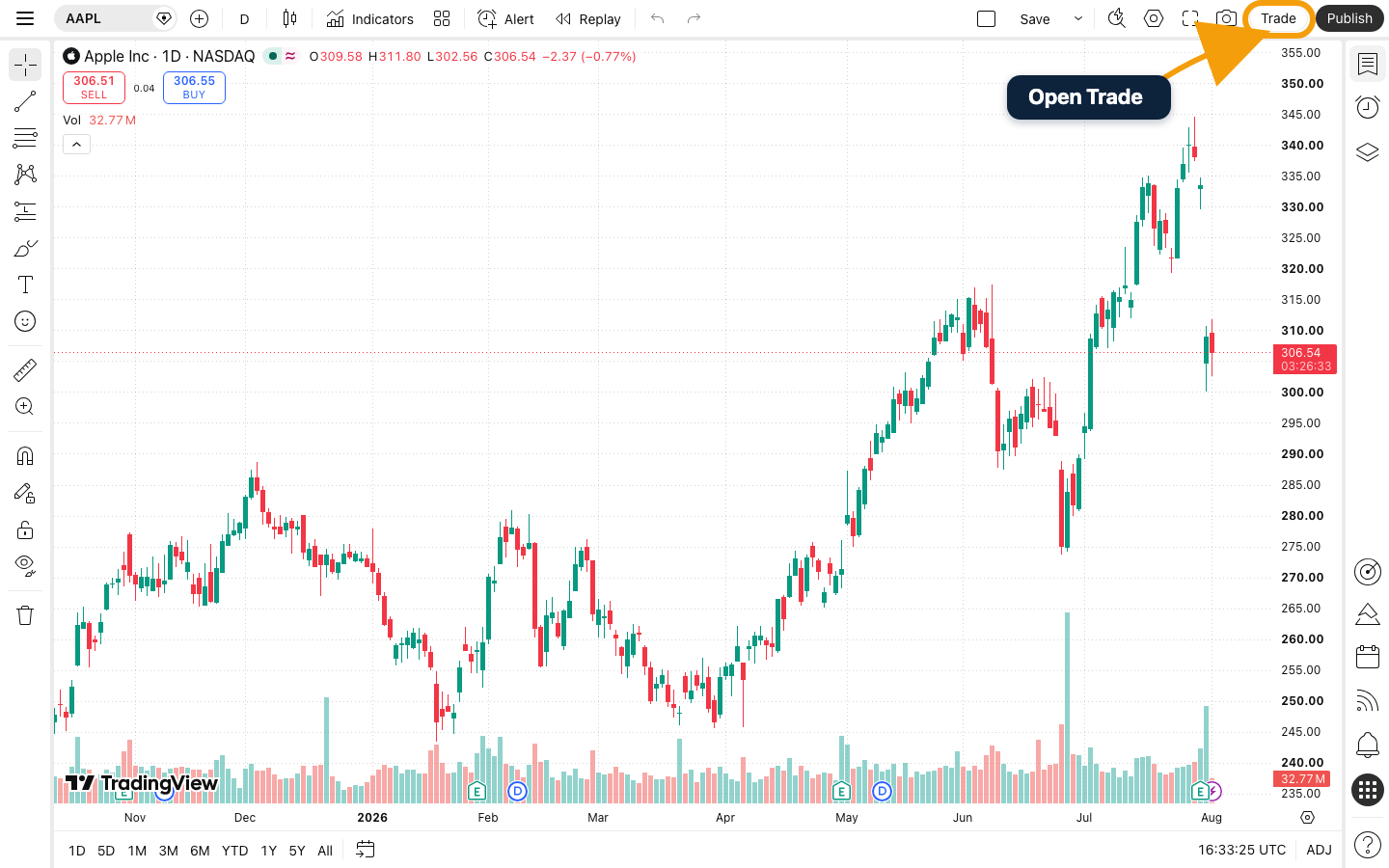
Task: Set time range to 3M
Action: click(168, 851)
